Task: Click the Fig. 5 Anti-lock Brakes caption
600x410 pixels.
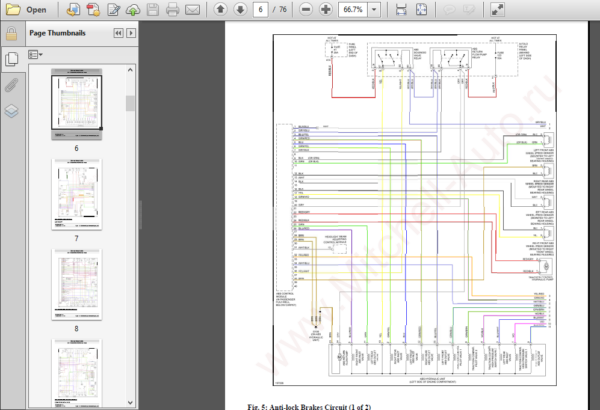Action: (309, 407)
